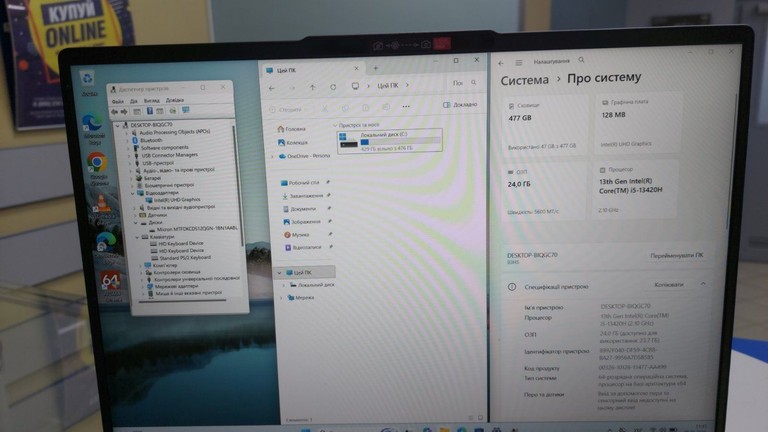Open Сховище 477 GB storage card
Screen dimensions: 768x432
[545, 126]
